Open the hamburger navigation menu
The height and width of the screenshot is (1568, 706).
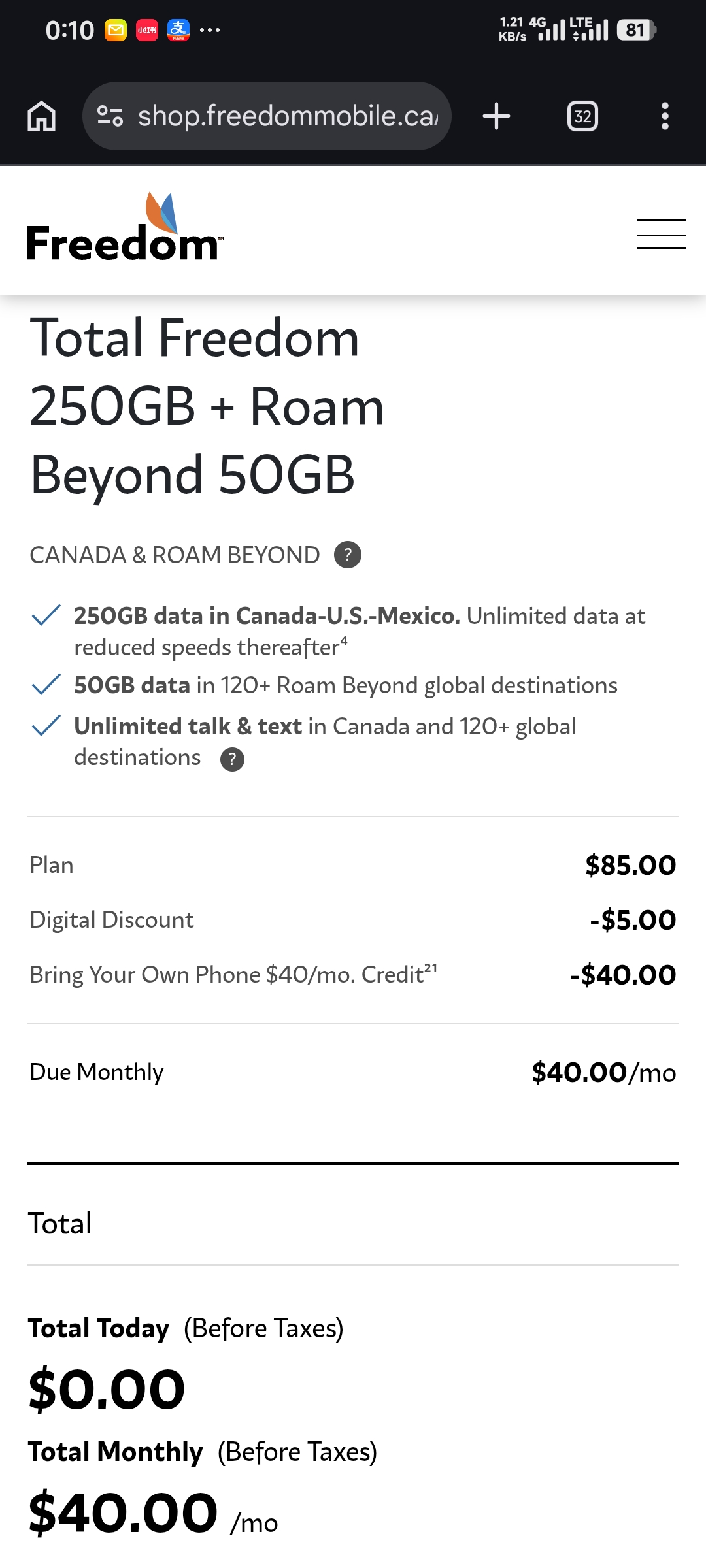click(x=661, y=234)
